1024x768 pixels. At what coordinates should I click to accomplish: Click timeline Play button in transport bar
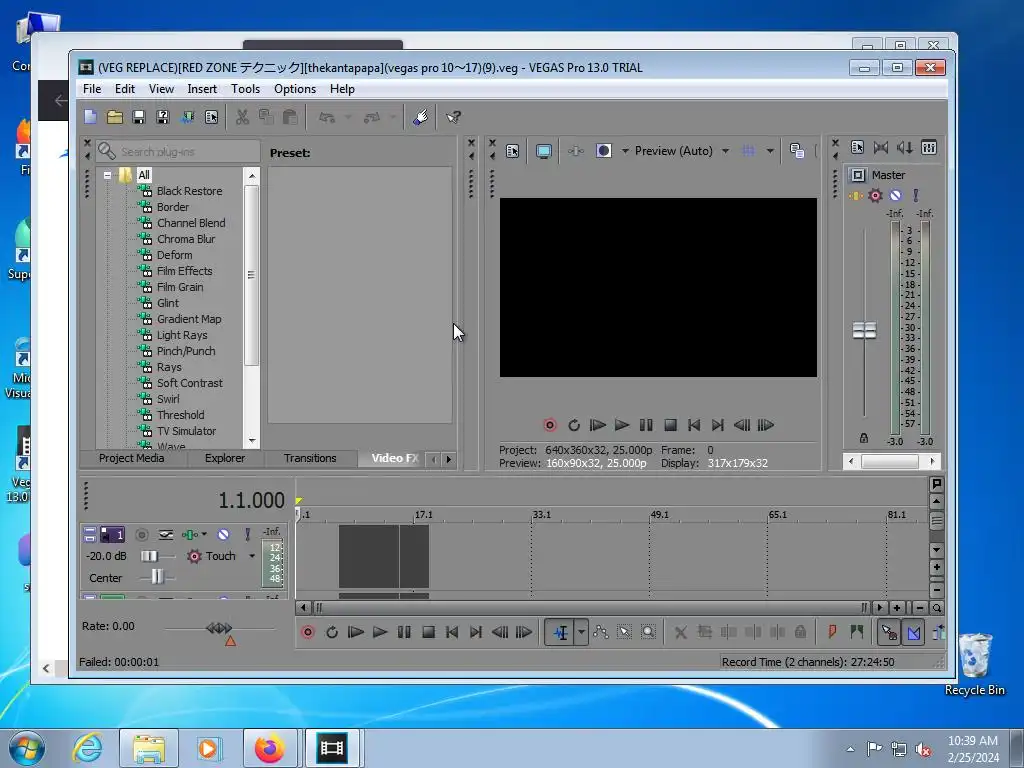pos(380,632)
